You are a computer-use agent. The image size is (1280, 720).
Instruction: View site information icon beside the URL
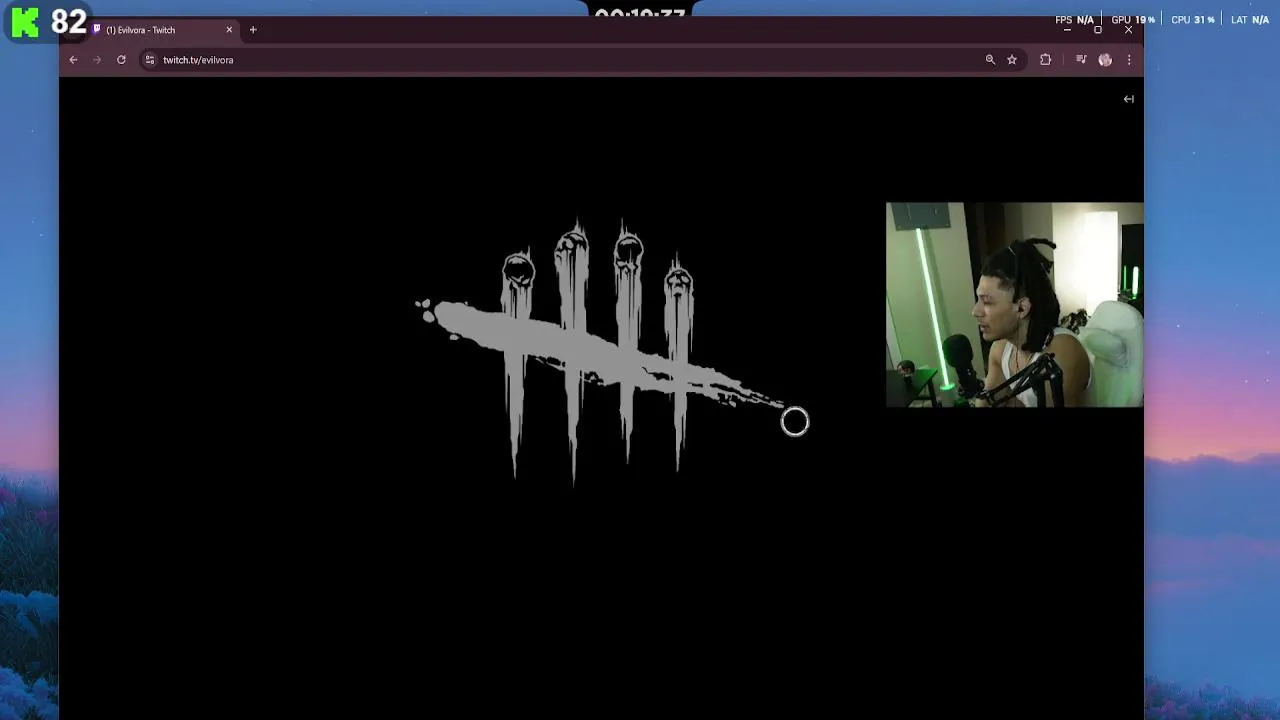pos(150,60)
